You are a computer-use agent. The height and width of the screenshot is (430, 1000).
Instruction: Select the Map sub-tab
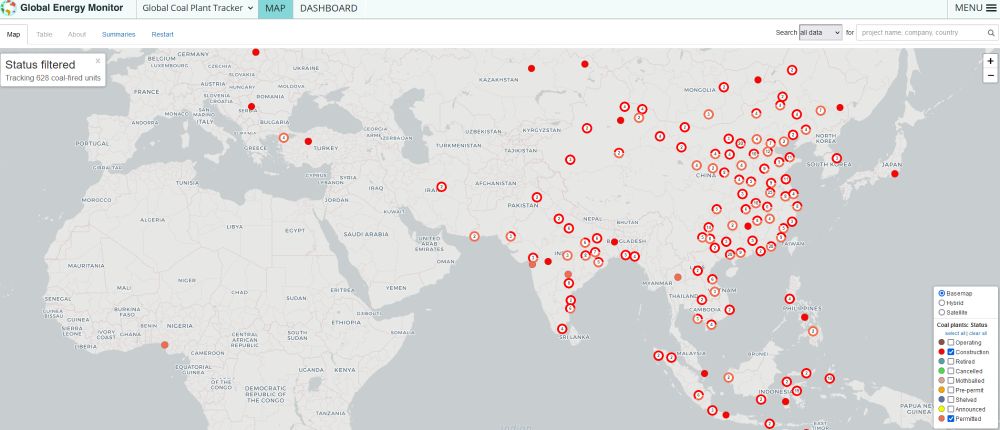pos(13,34)
